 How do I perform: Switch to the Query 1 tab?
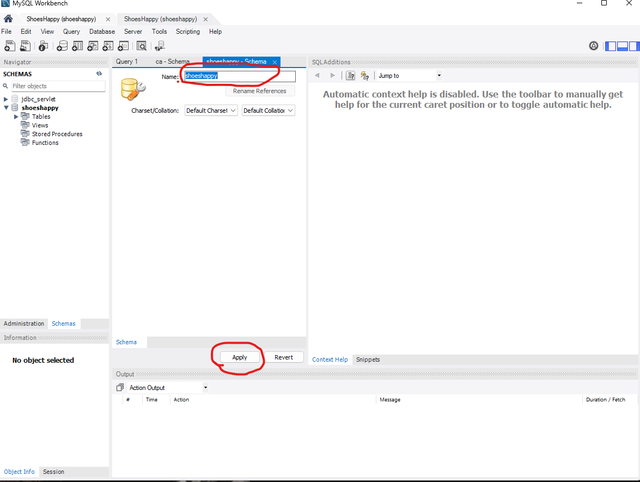(127, 62)
